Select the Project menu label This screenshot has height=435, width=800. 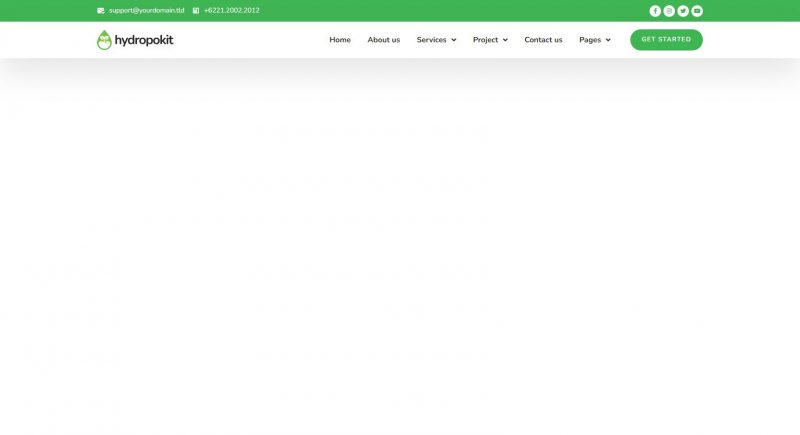click(485, 40)
